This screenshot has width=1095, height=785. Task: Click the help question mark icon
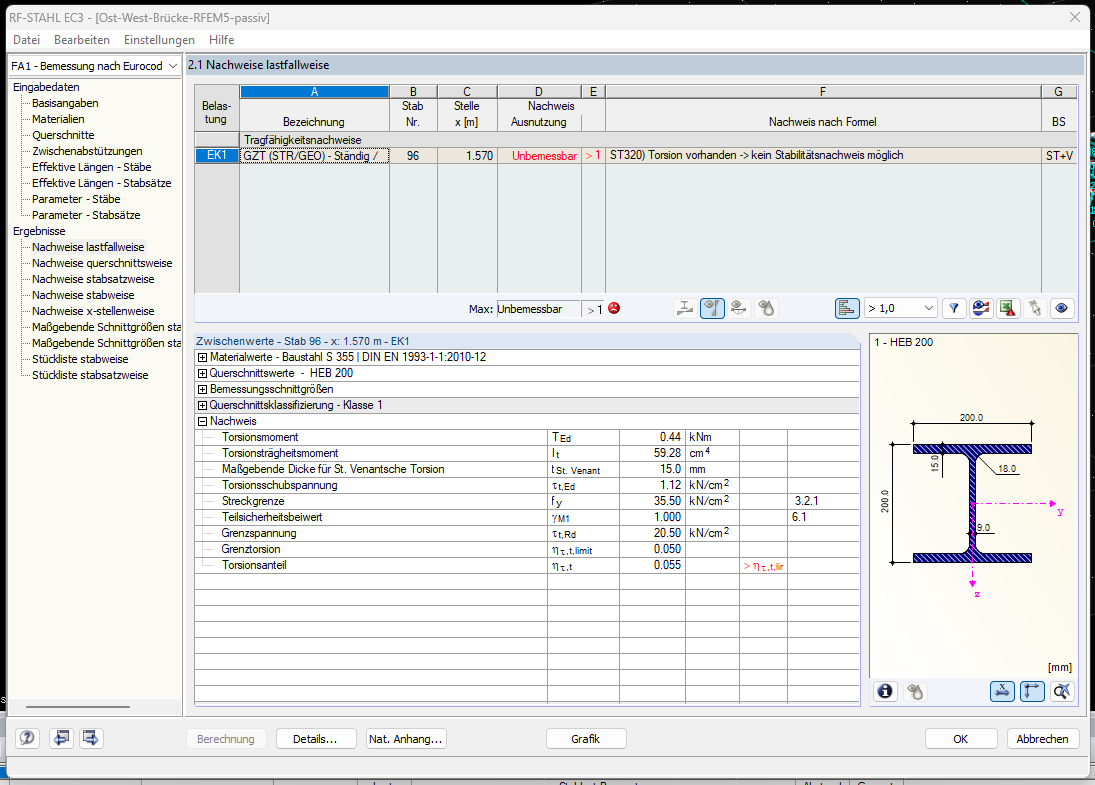[x=27, y=739]
